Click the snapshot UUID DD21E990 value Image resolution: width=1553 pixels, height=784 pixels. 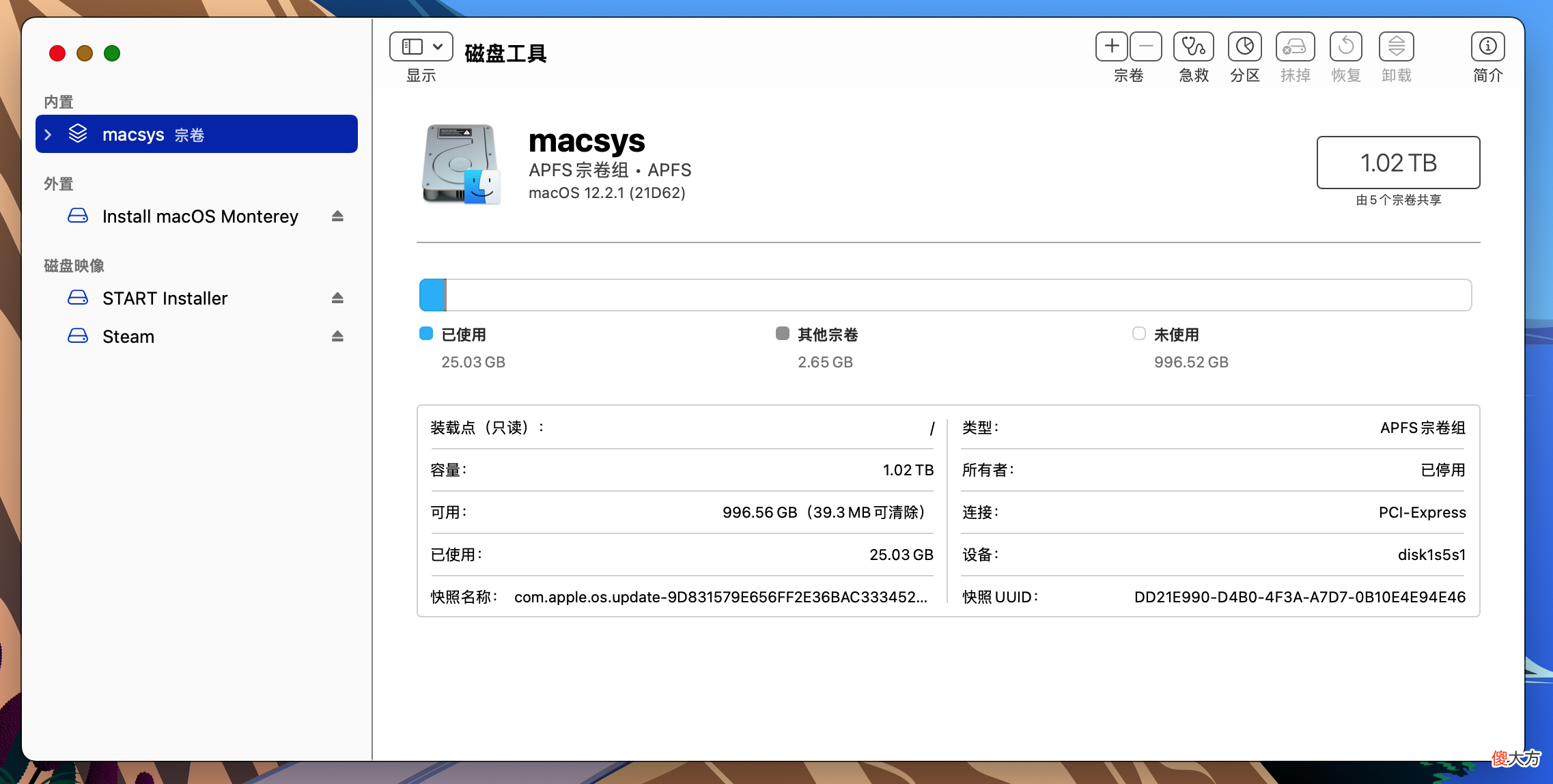click(x=1300, y=597)
